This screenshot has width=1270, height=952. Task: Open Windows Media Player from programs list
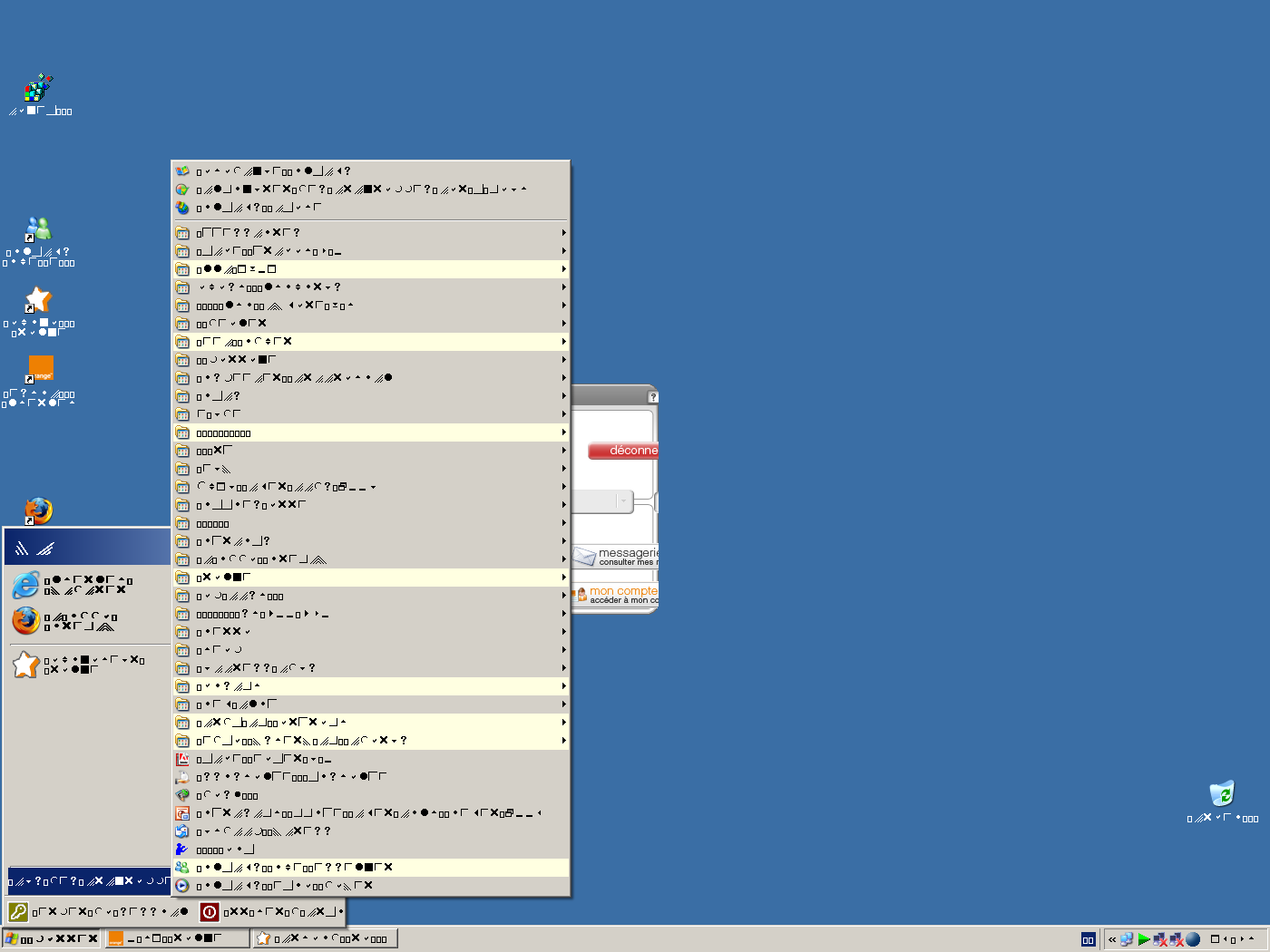182,886
